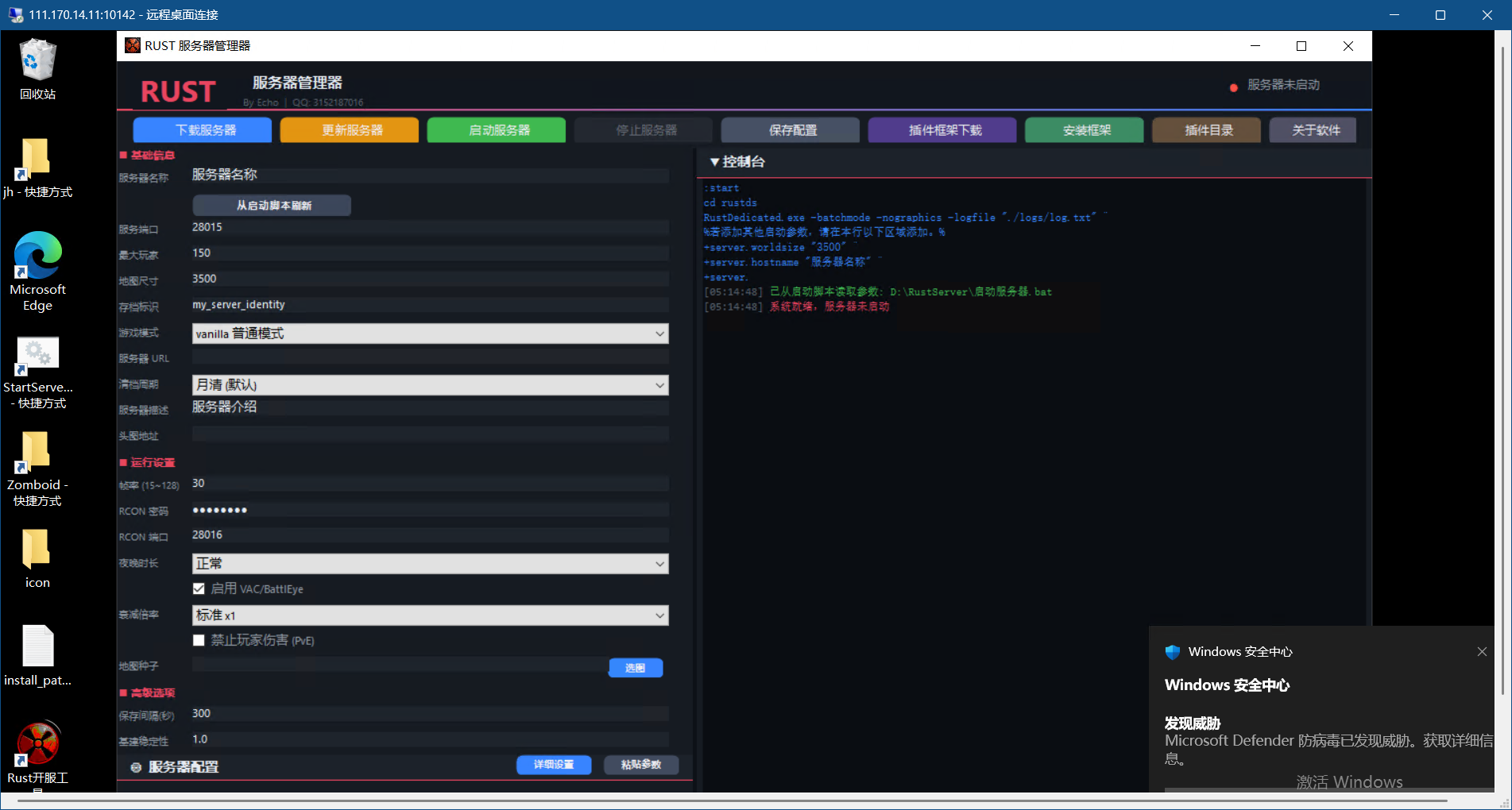1512x810 pixels.
Task: Focus the 帧率 30 field
Action: pos(430,484)
